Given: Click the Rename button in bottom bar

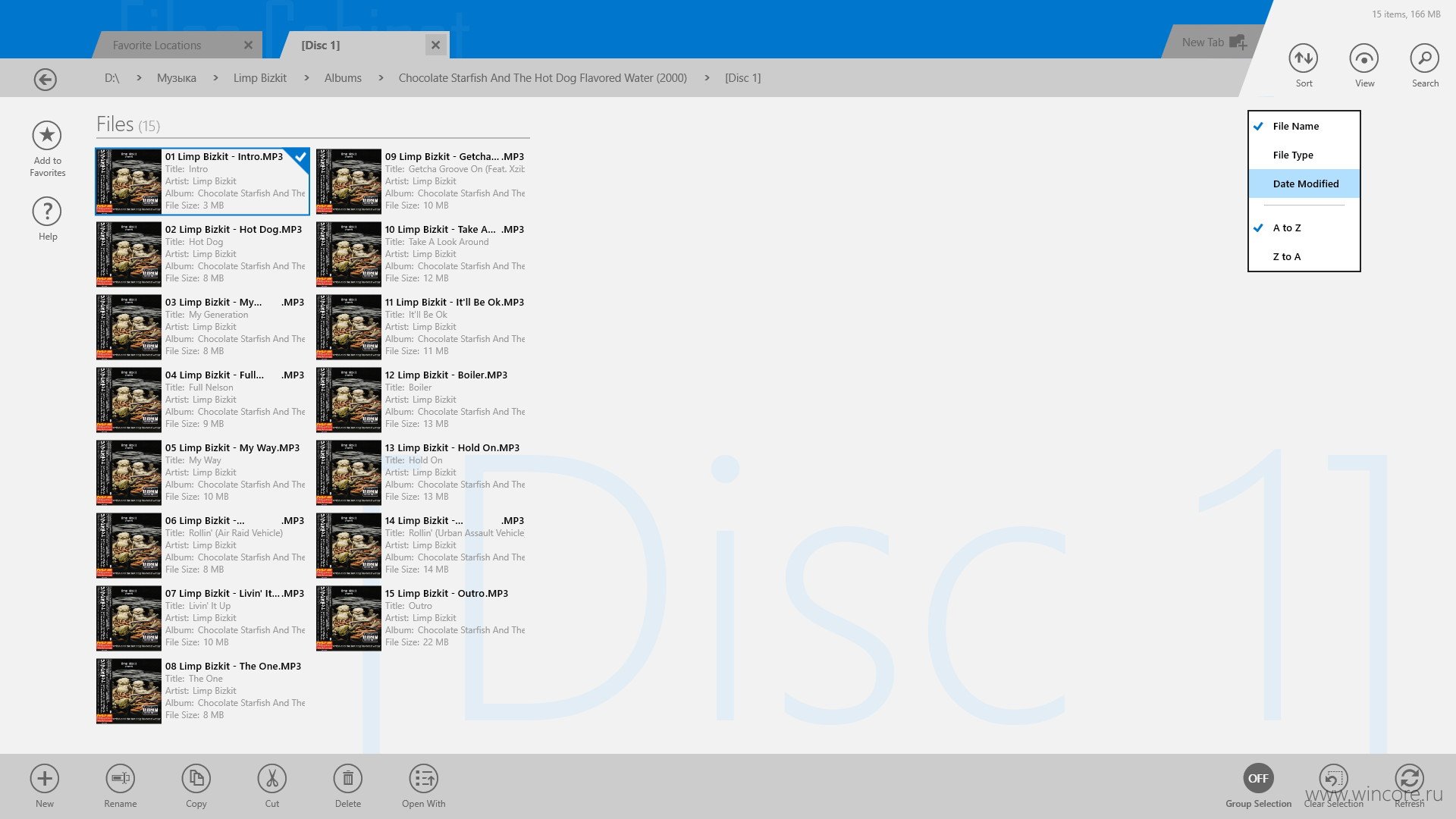Looking at the screenshot, I should pyautogui.click(x=121, y=779).
